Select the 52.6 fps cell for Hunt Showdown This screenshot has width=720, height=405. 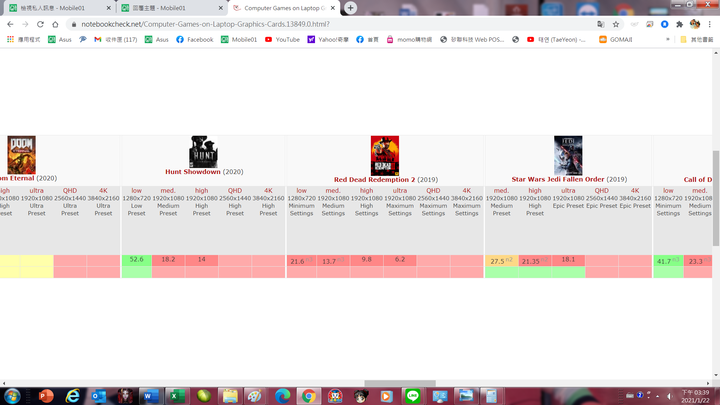click(136, 260)
